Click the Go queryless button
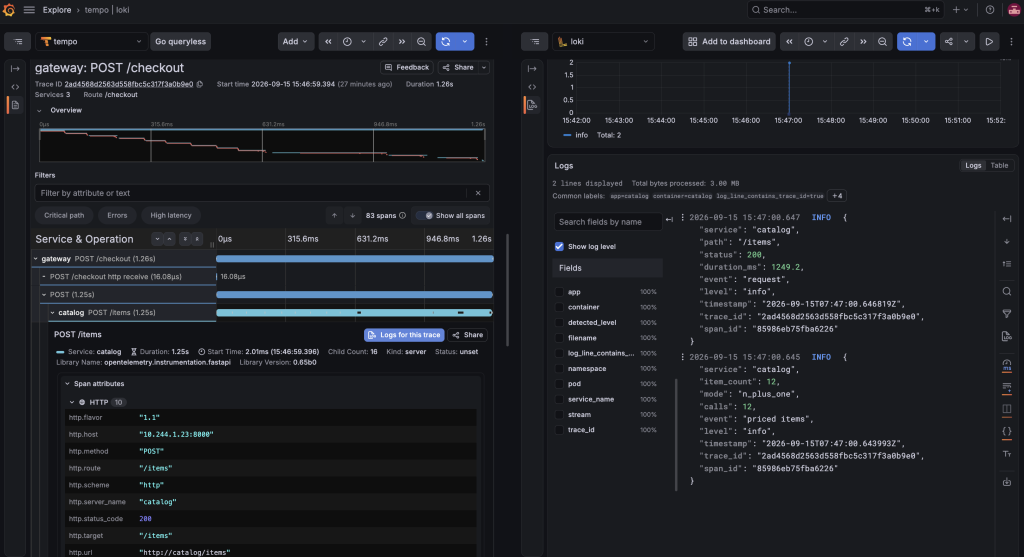The image size is (1024, 557). coord(180,41)
